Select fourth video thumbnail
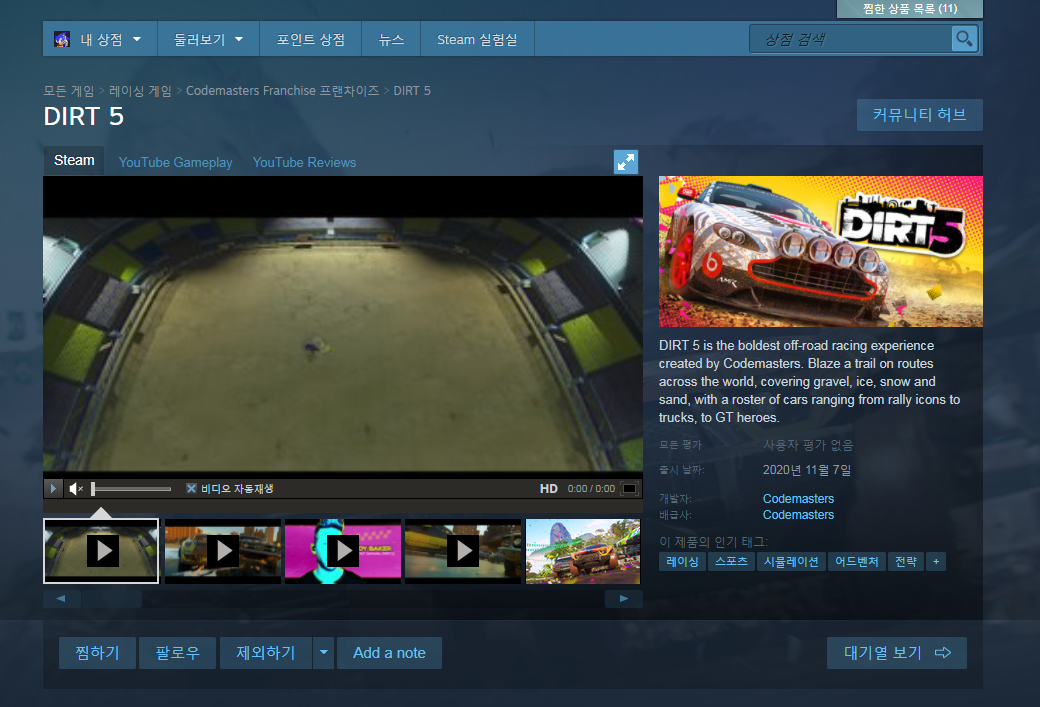 [462, 550]
